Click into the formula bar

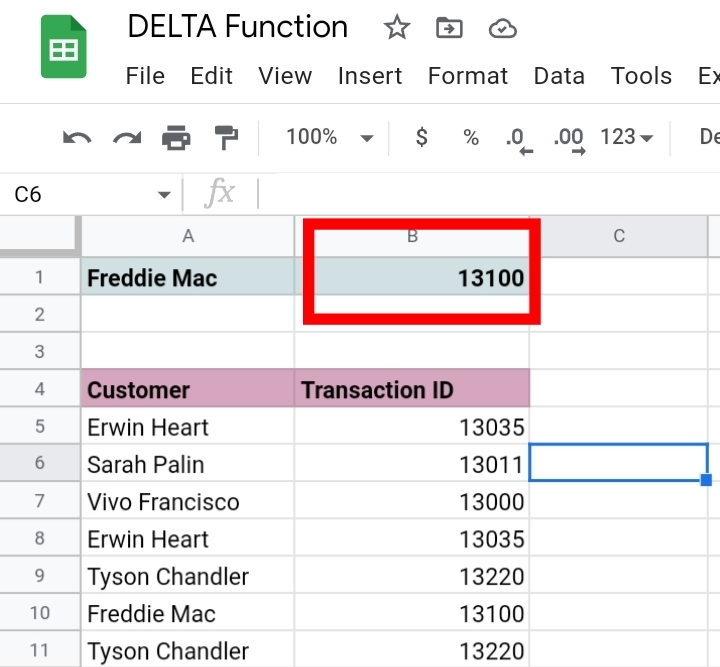pos(489,194)
